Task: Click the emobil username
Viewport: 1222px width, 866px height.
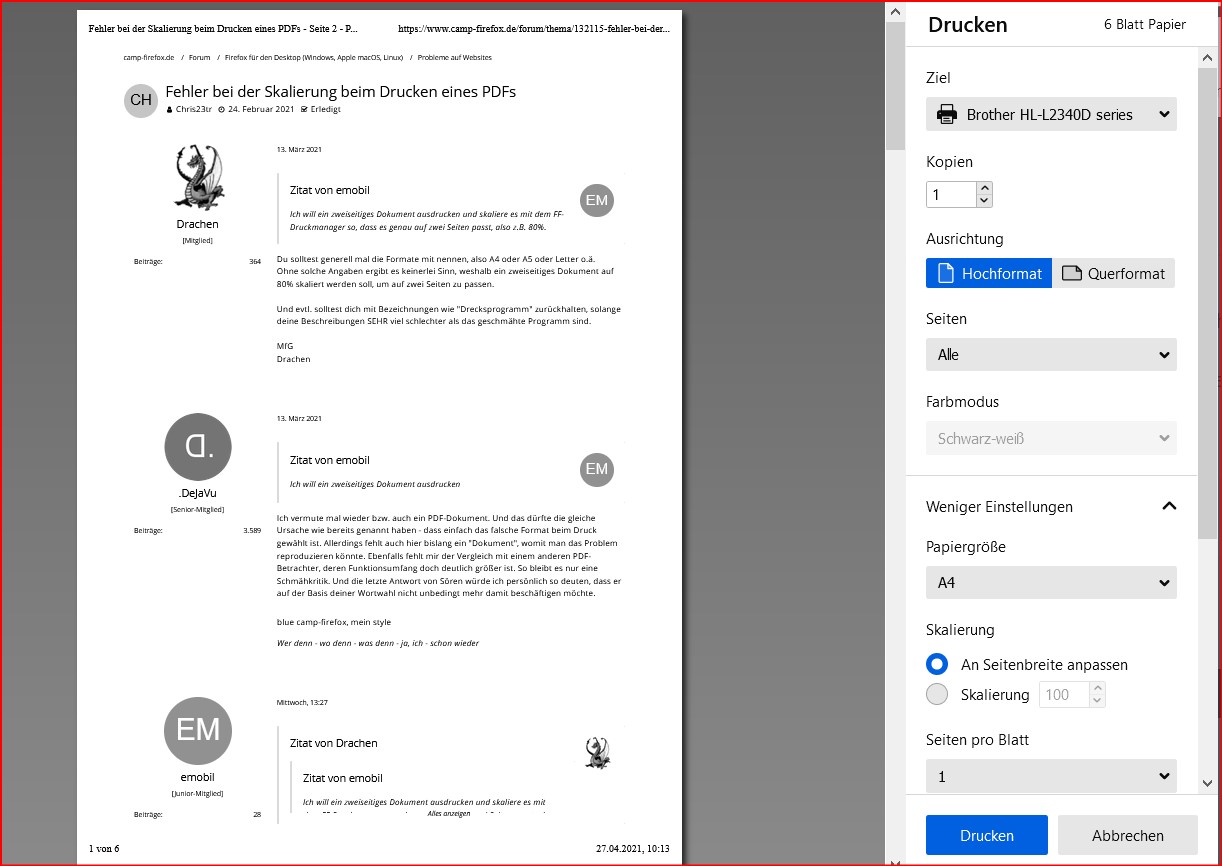Action: (197, 777)
